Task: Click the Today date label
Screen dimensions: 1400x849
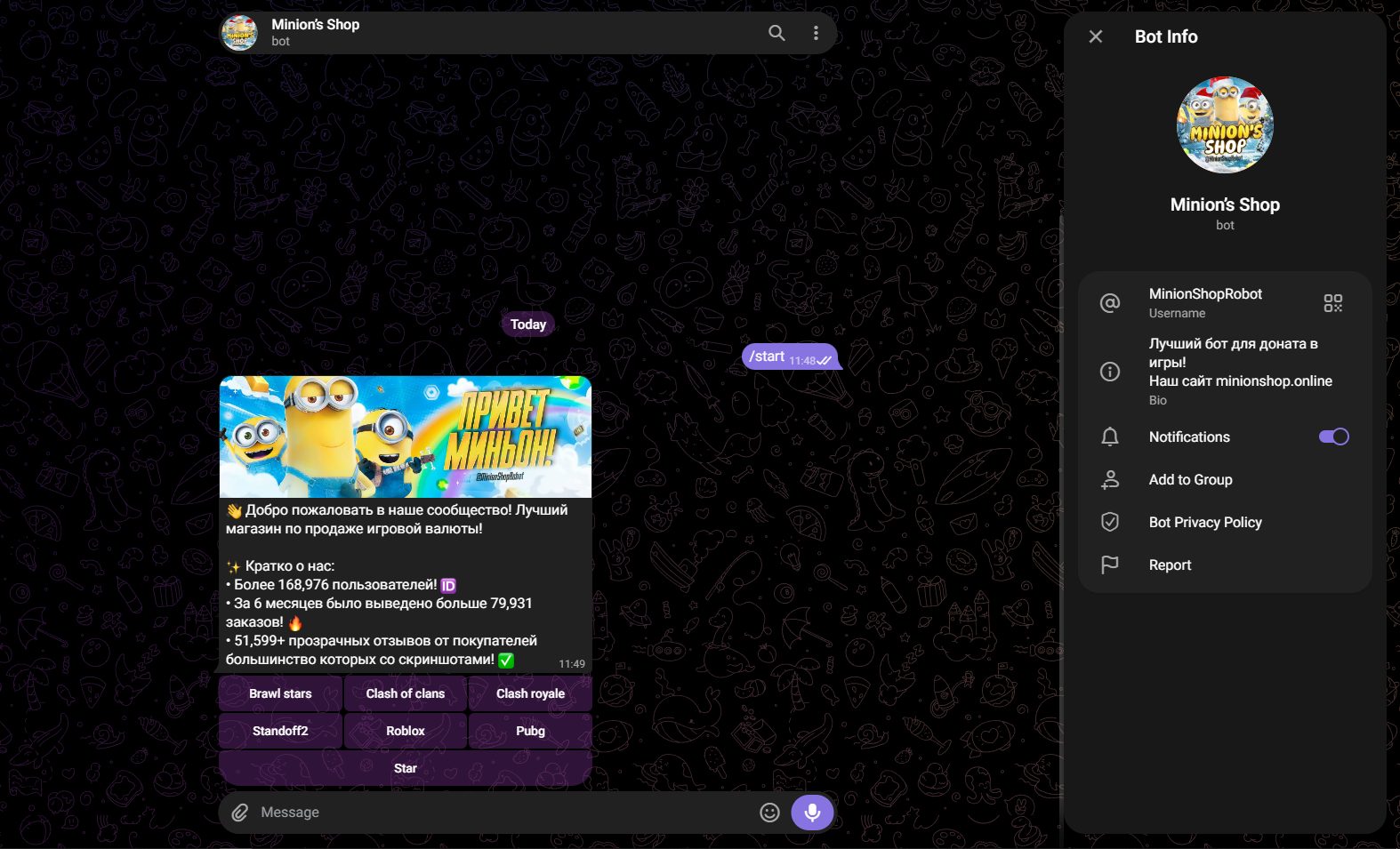Action: 528,324
